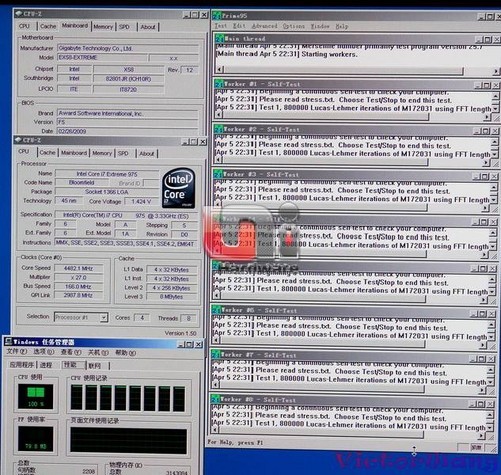Click Worker #8 vertical scroll down arrow

pyautogui.click(x=490, y=427)
